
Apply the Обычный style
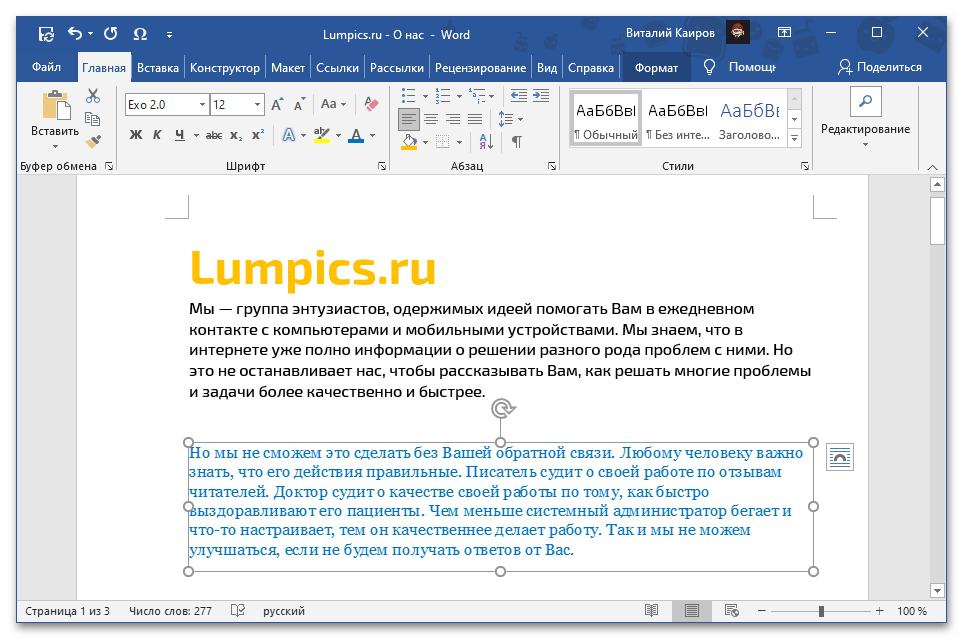(x=606, y=119)
